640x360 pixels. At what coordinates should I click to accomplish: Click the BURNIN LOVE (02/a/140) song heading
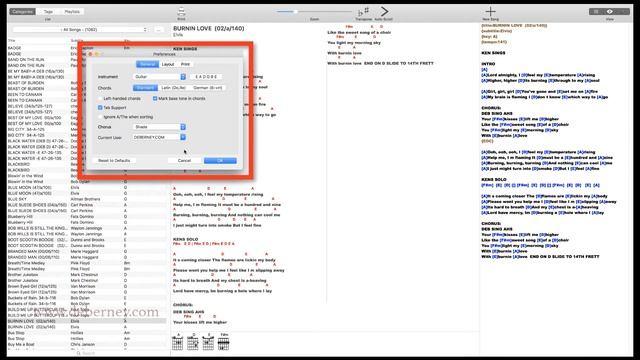[209, 29]
